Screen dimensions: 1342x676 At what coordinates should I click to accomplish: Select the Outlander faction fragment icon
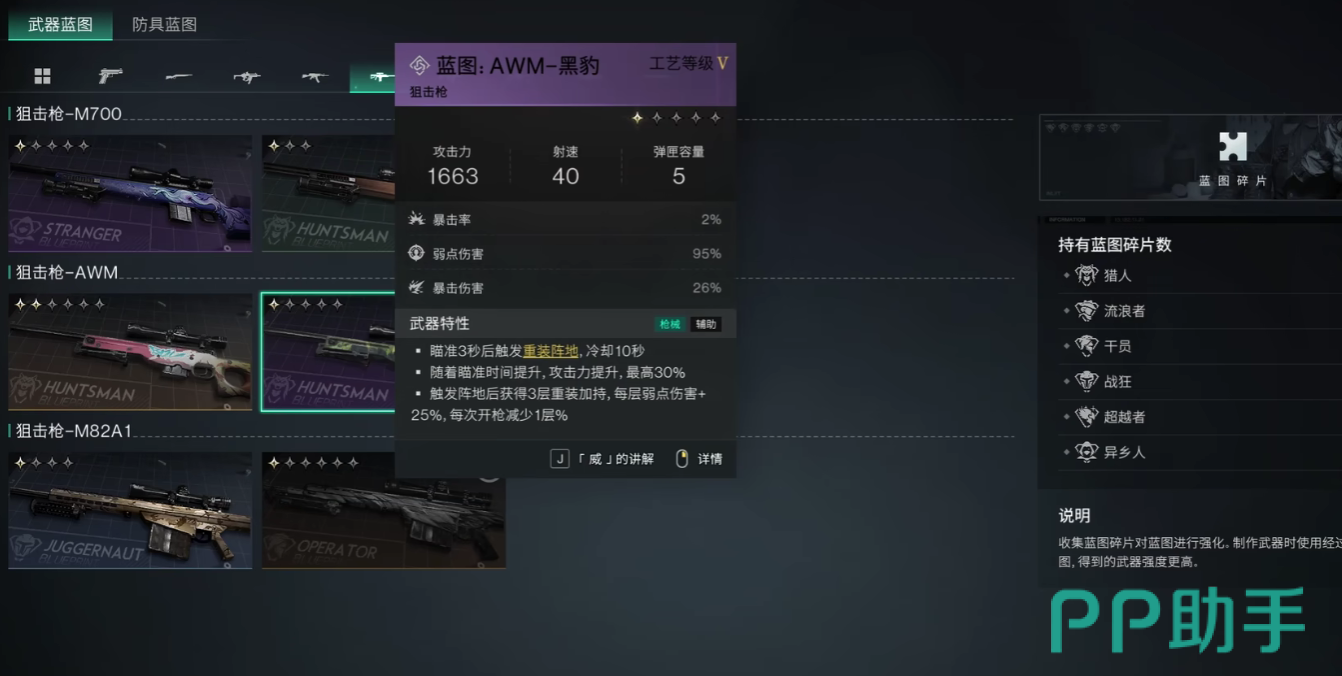point(1087,452)
